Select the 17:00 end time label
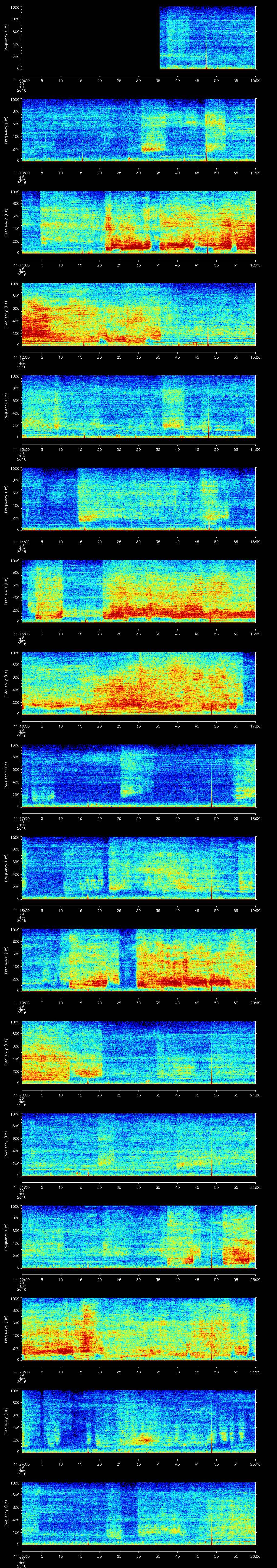 255,726
